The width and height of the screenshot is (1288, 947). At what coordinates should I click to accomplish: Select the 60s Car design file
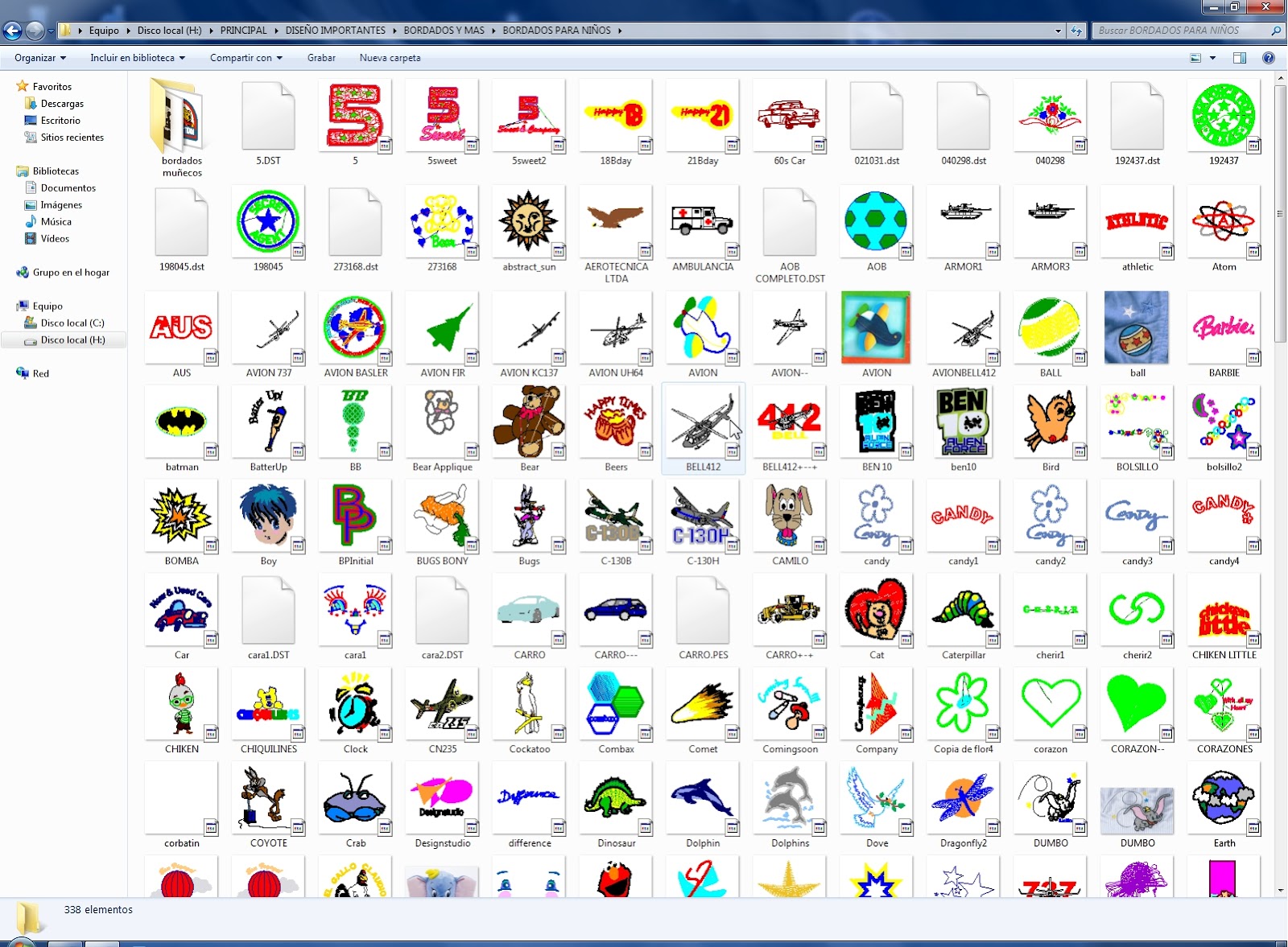[x=790, y=116]
